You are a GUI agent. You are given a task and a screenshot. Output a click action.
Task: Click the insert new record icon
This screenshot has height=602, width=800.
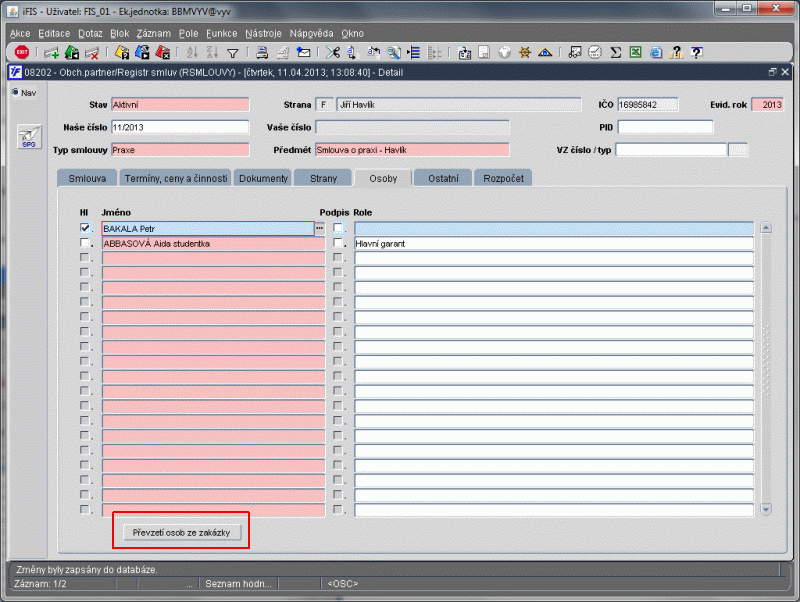(51, 52)
